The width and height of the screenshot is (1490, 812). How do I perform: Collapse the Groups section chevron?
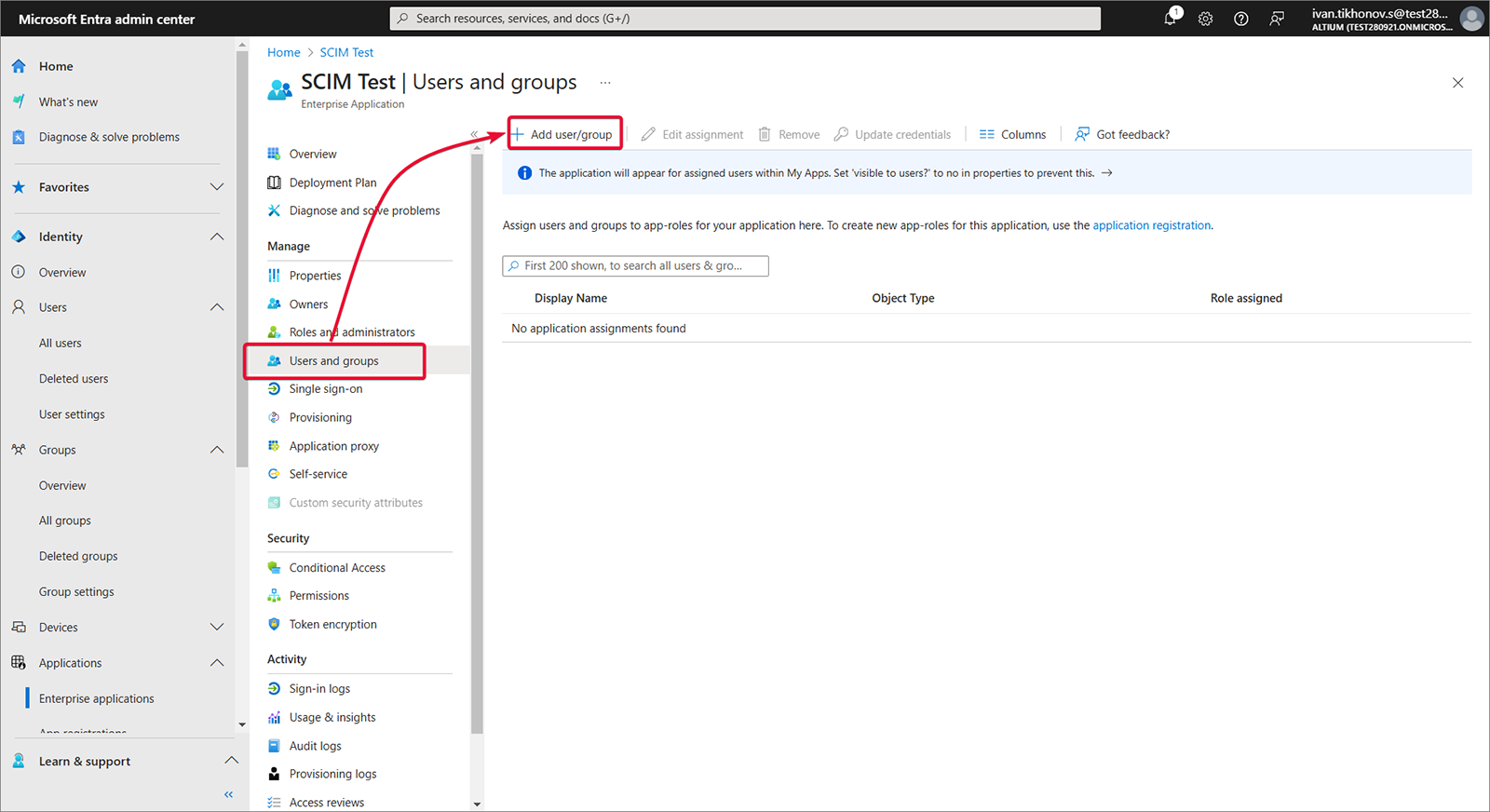217,450
